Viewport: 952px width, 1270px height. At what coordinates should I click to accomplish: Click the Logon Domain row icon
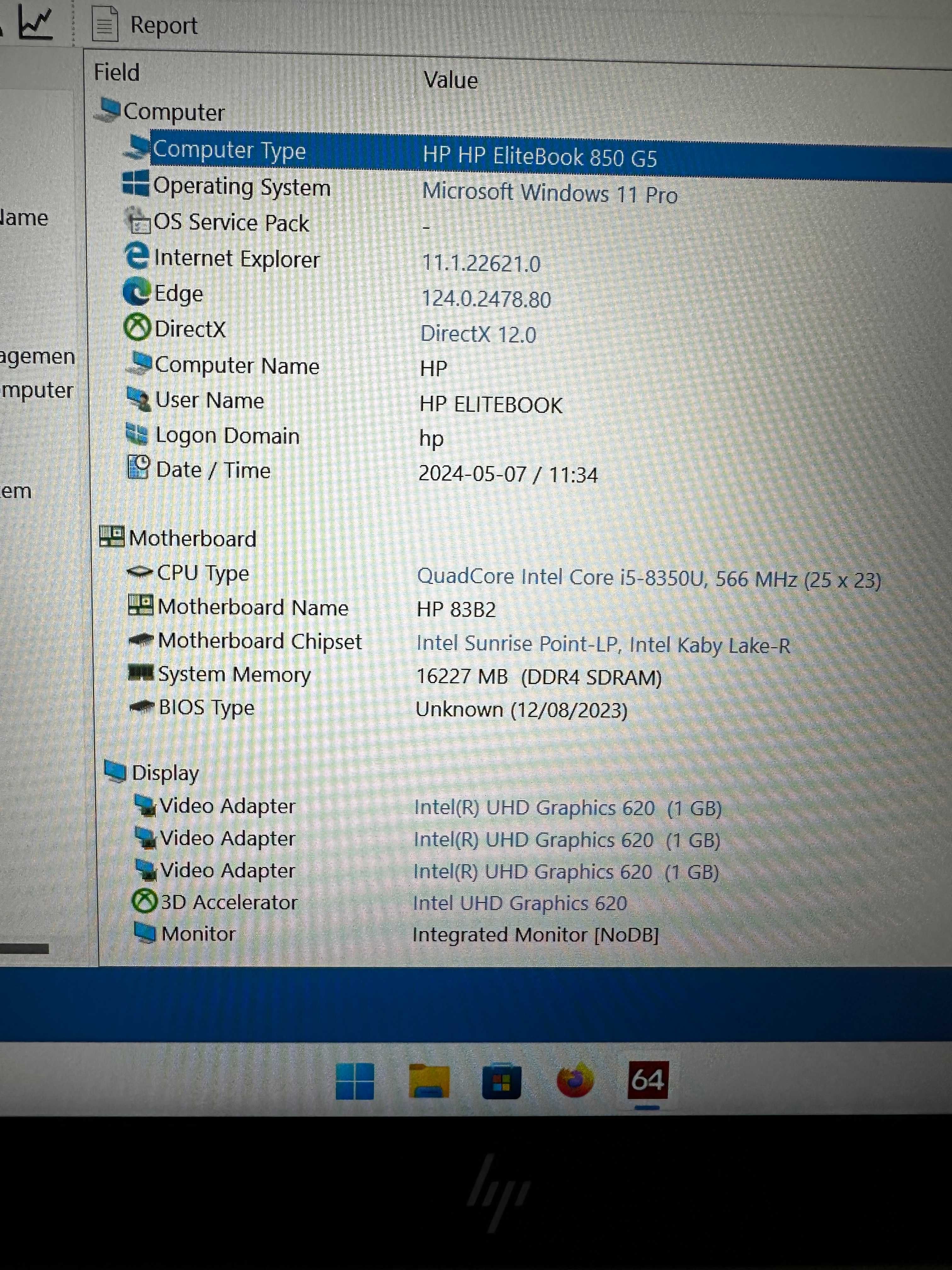137,434
